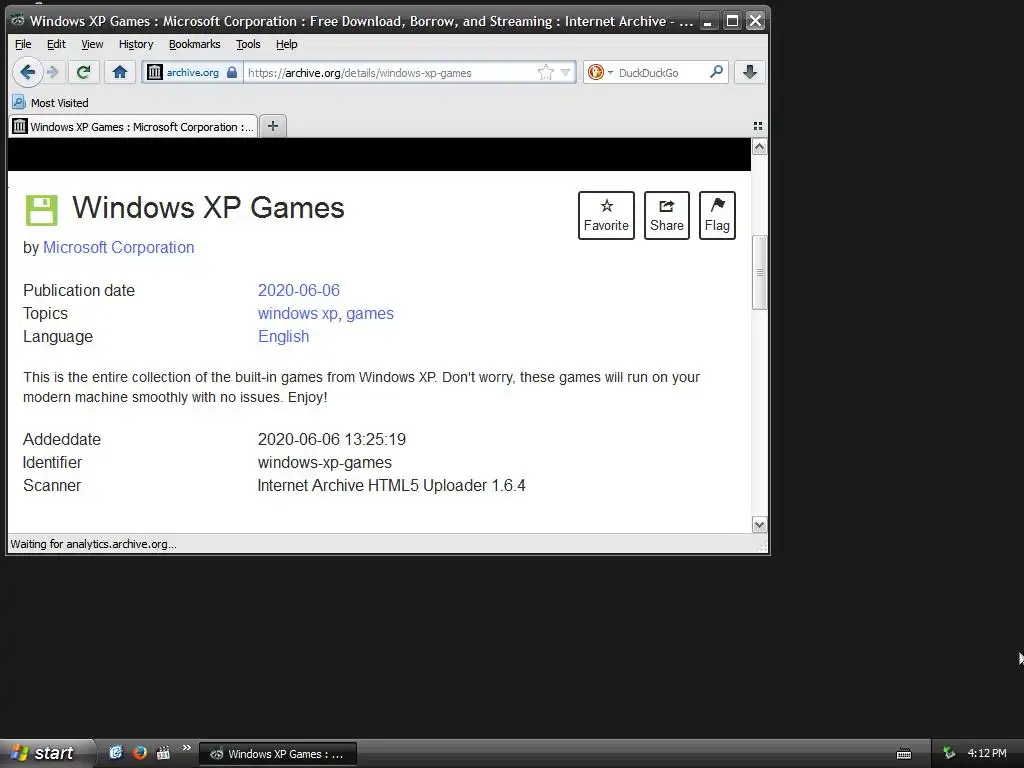Click 'Waiting for analytics.archive.org' status text
The image size is (1024, 768).
click(x=93, y=544)
